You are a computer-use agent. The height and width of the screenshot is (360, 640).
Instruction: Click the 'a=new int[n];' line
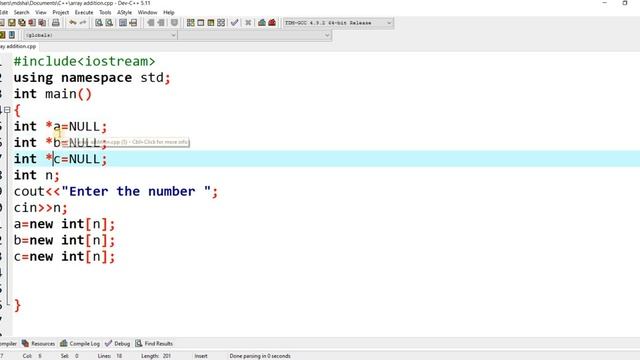pos(64,224)
